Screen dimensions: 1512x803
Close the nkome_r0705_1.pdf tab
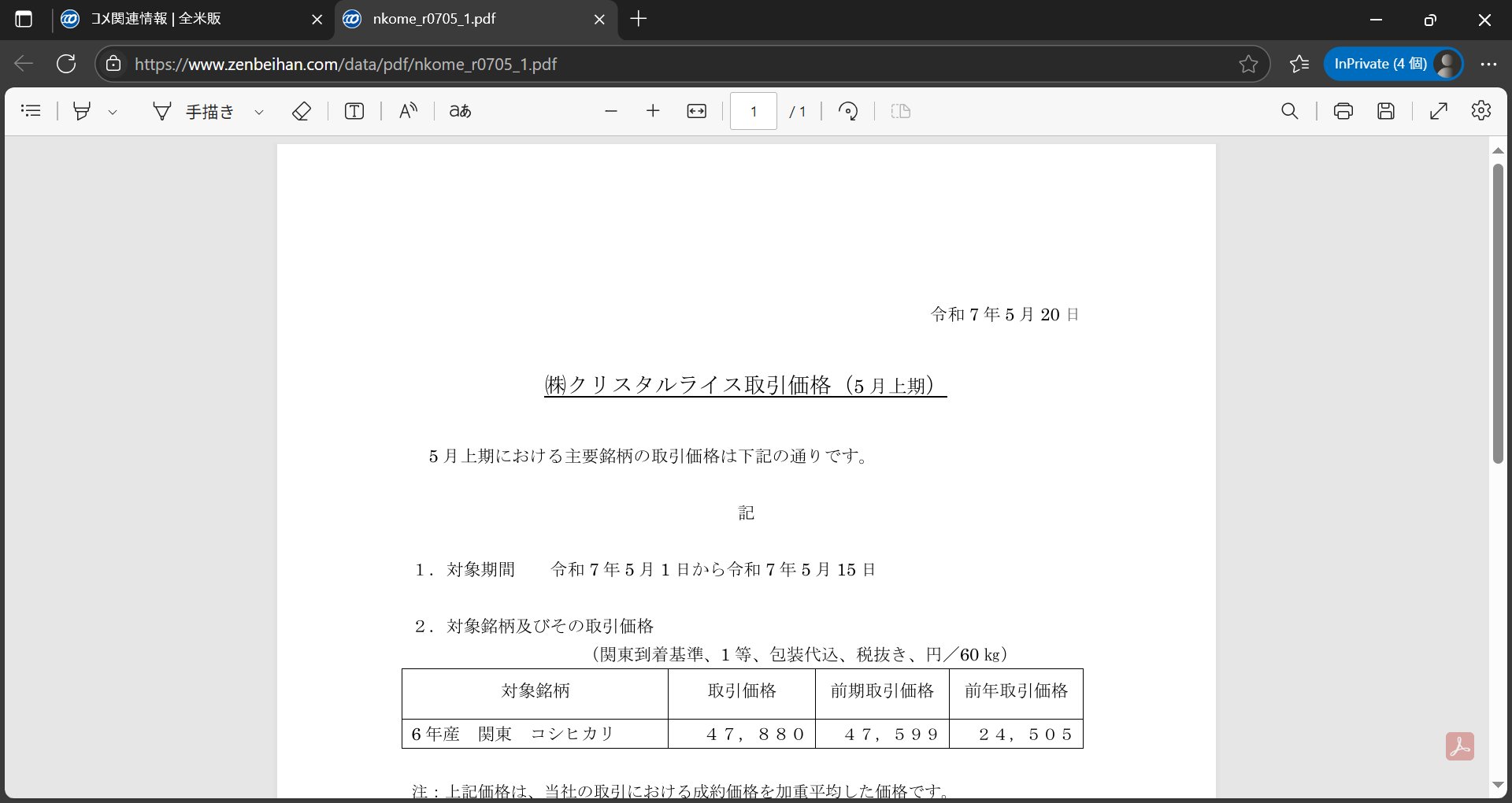coord(599,20)
